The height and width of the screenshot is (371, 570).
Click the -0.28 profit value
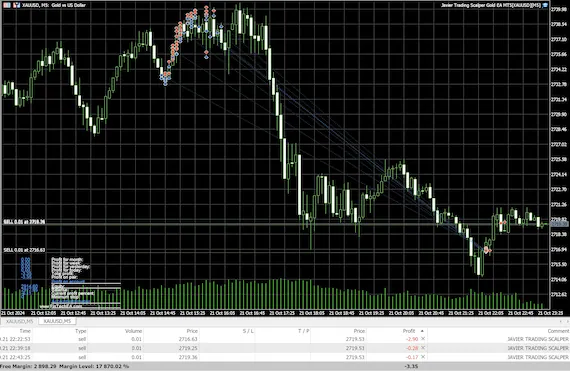coord(412,348)
